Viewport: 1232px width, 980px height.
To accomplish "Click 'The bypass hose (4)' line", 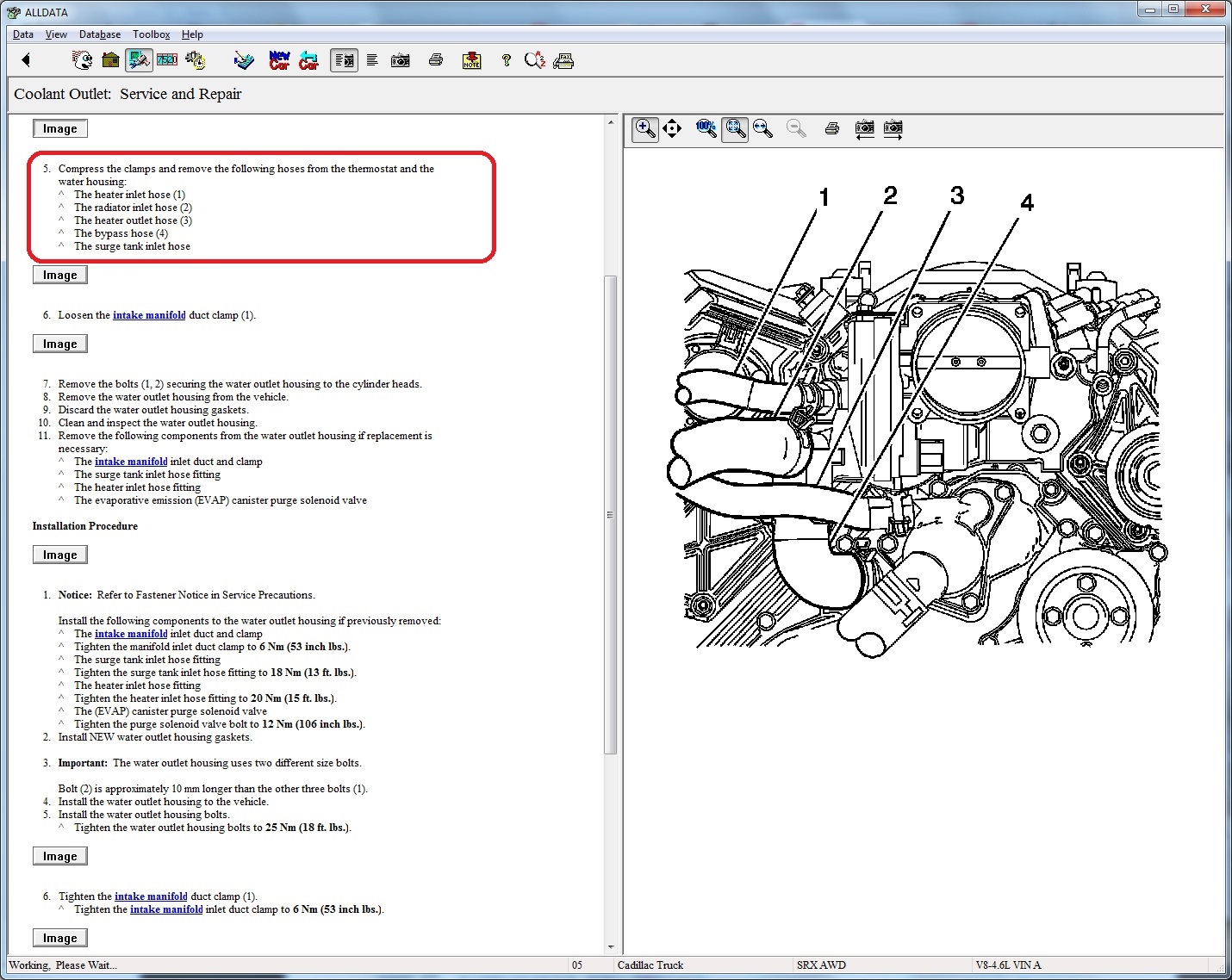I will tap(121, 233).
